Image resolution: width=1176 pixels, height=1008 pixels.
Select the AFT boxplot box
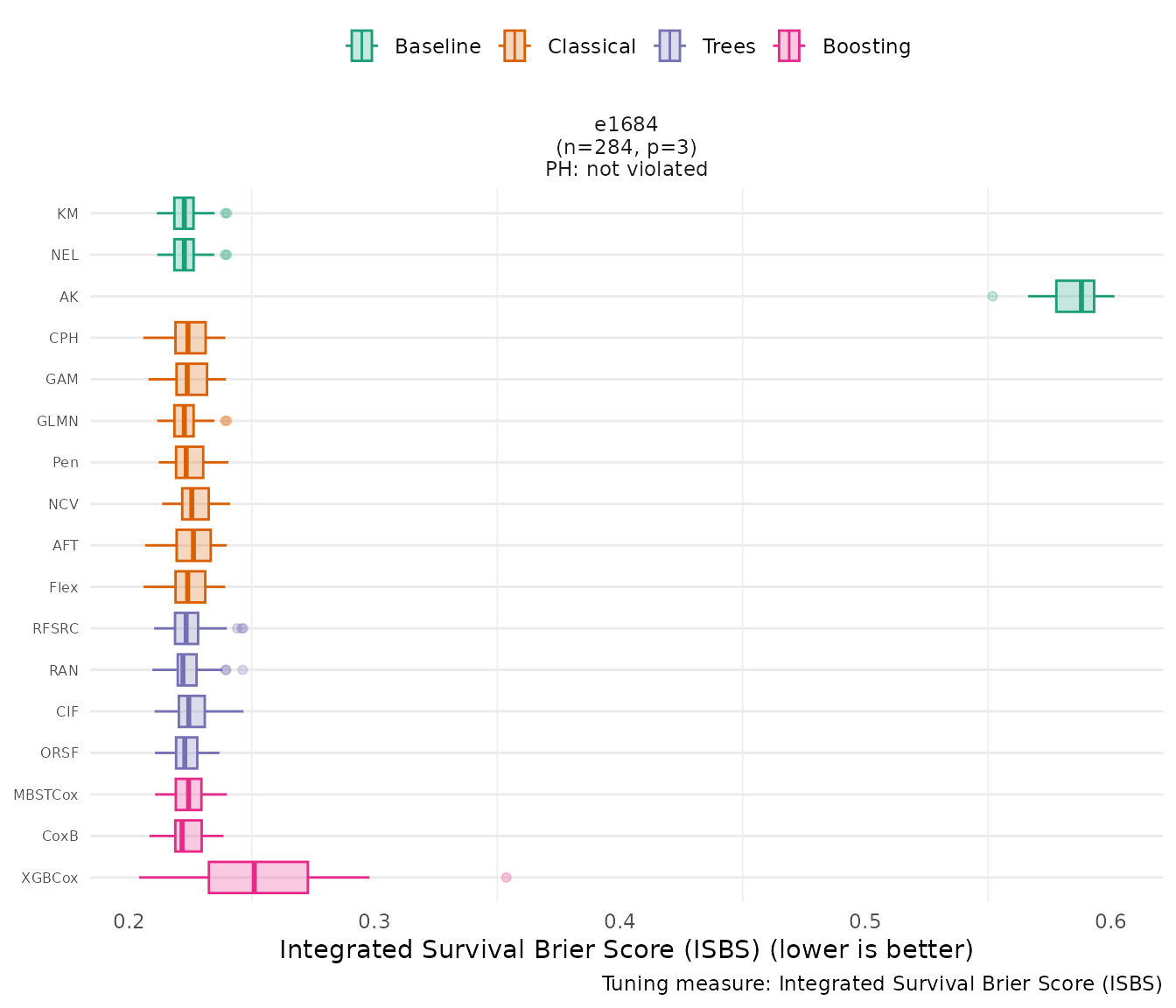[x=193, y=545]
